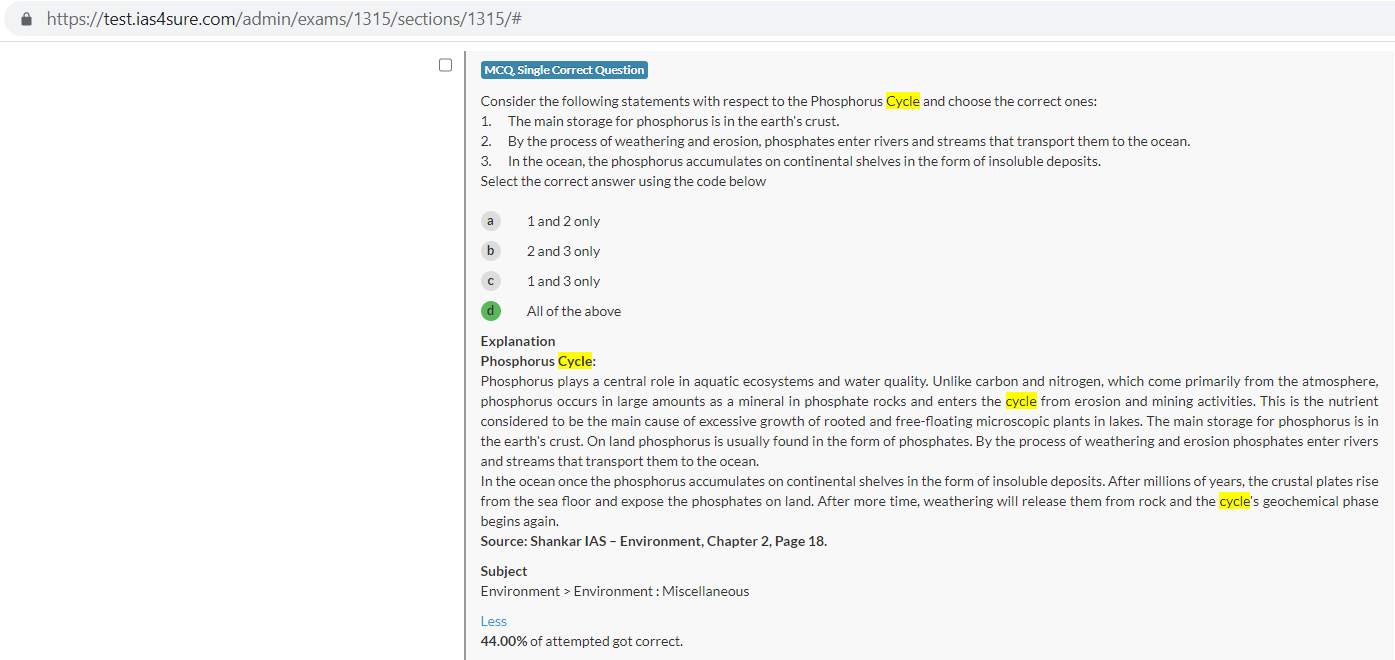Screen dimensions: 1395x660
Task: Click the answer text '1 and 3 only'
Action: 563,281
